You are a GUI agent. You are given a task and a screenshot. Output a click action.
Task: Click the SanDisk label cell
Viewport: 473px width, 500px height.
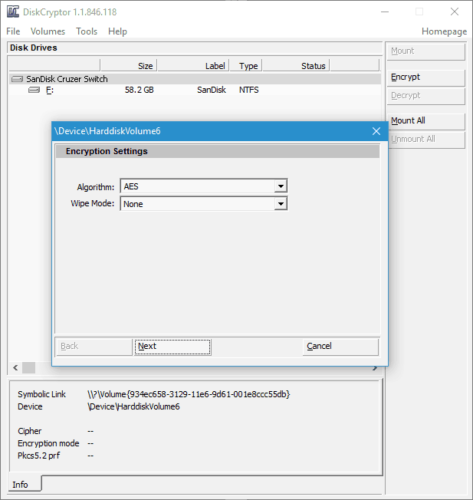(211, 90)
